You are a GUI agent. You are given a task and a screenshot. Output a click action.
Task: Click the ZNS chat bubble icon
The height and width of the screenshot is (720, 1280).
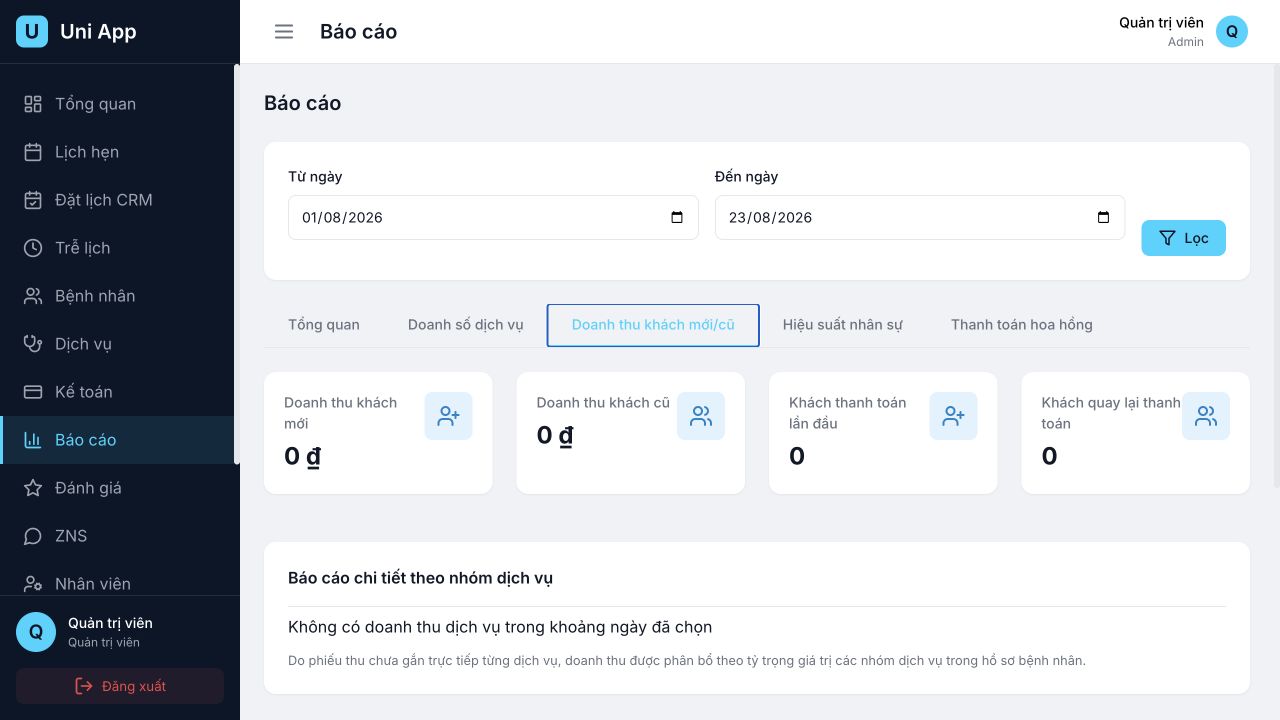point(33,536)
